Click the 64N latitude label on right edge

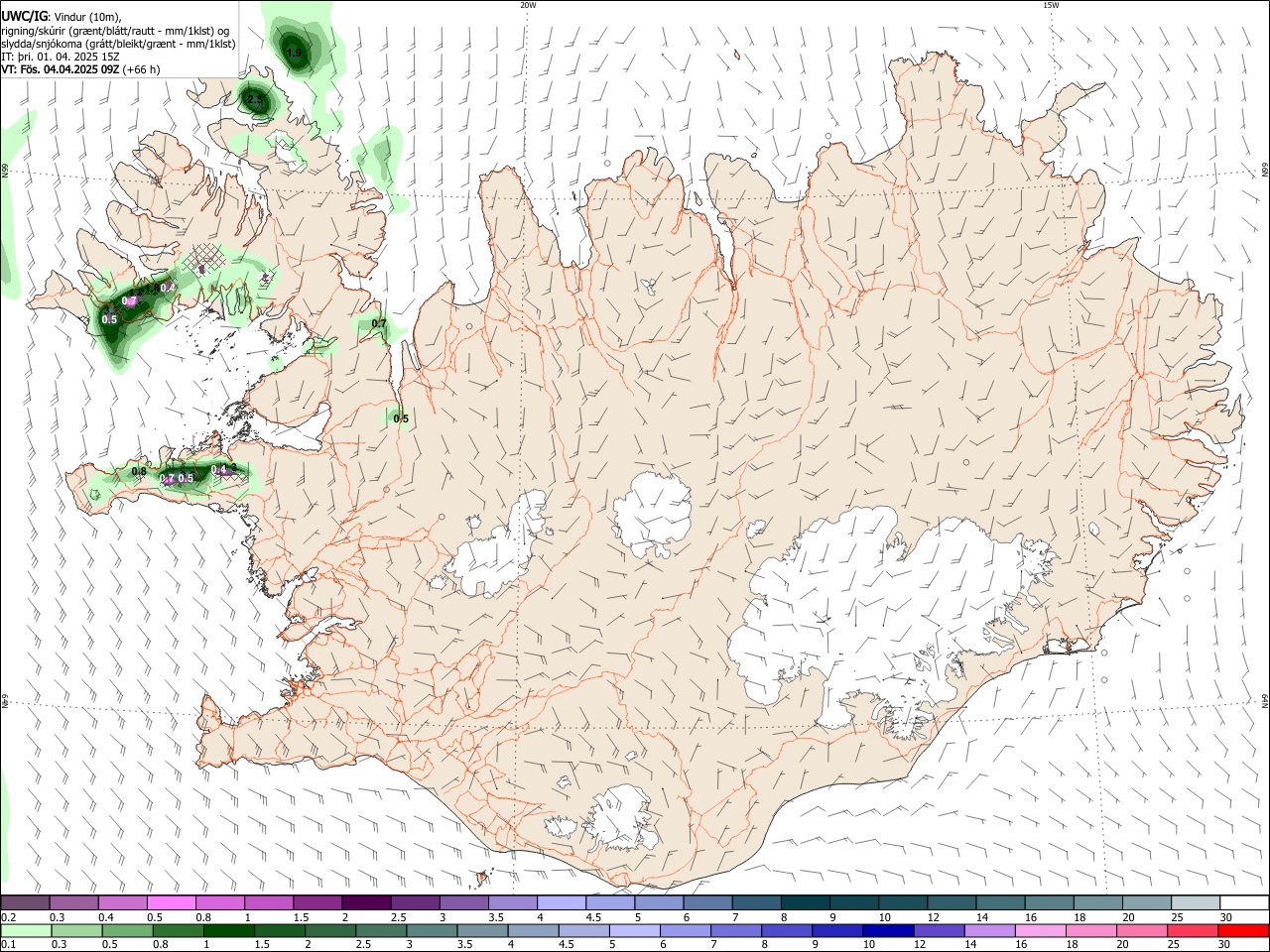tap(1265, 701)
